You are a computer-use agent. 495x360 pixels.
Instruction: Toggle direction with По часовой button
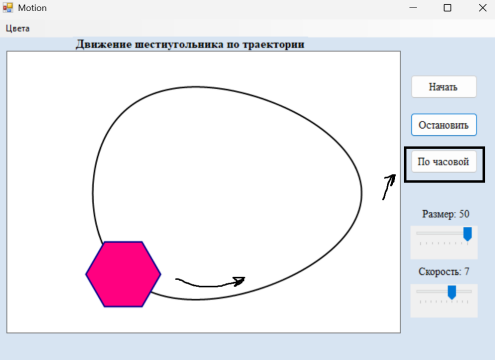[444, 162]
